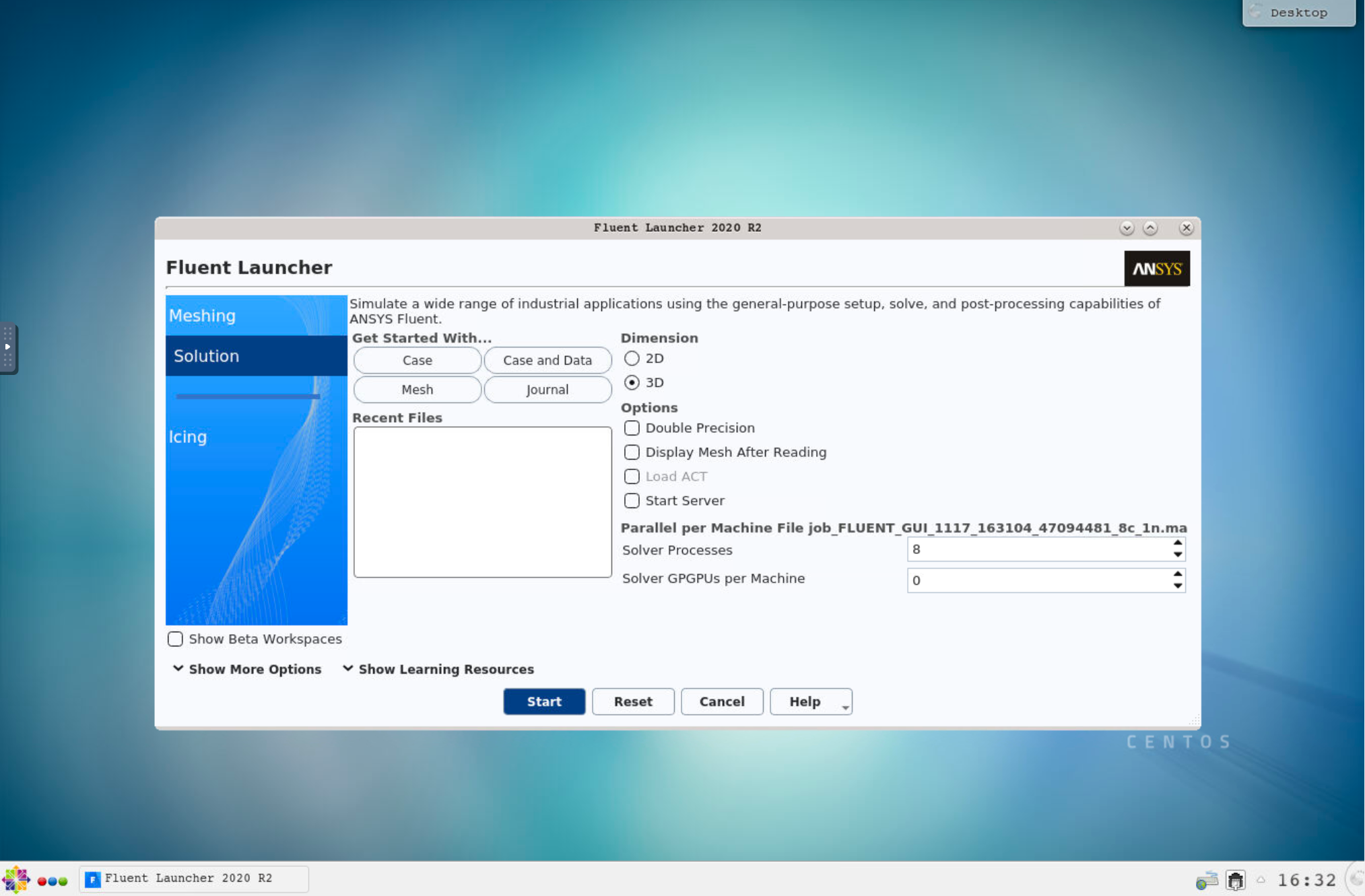The image size is (1365, 896).
Task: Open the Help button dropdown arrow
Action: coord(845,707)
